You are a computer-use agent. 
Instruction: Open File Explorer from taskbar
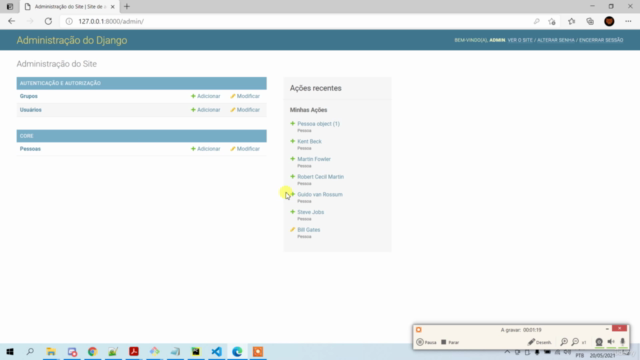51,351
